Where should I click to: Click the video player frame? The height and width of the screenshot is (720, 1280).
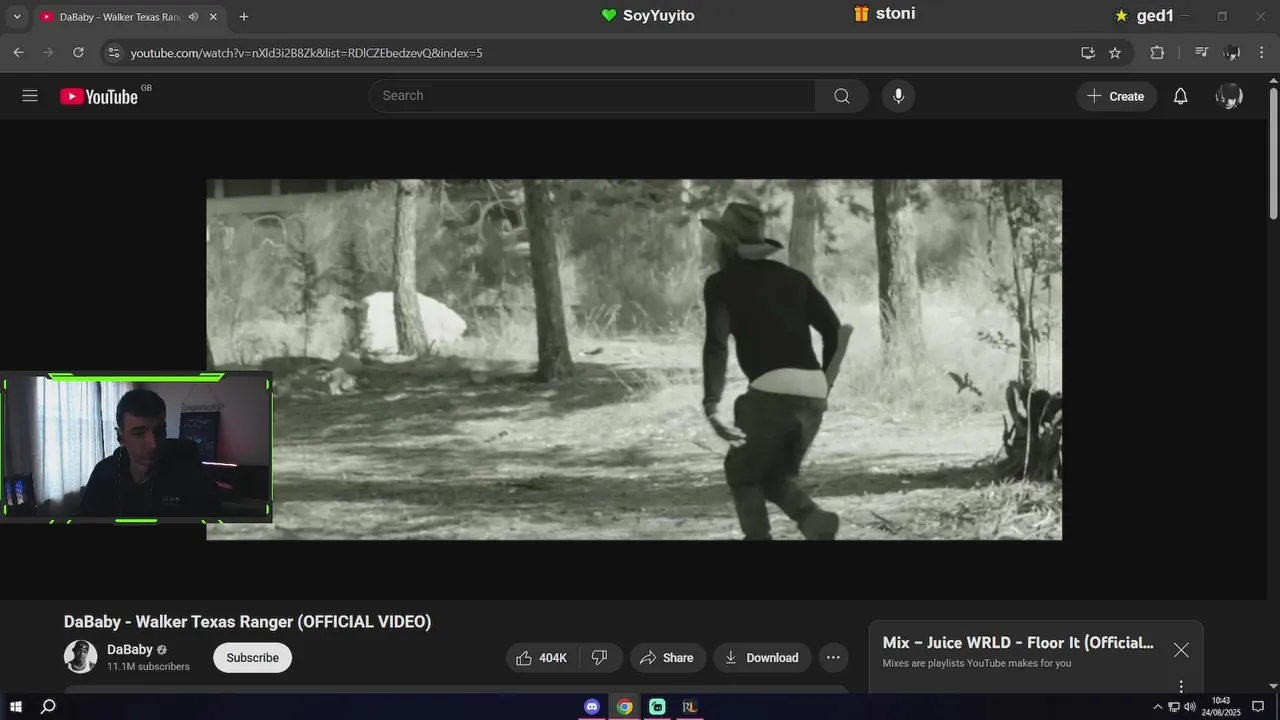click(634, 360)
